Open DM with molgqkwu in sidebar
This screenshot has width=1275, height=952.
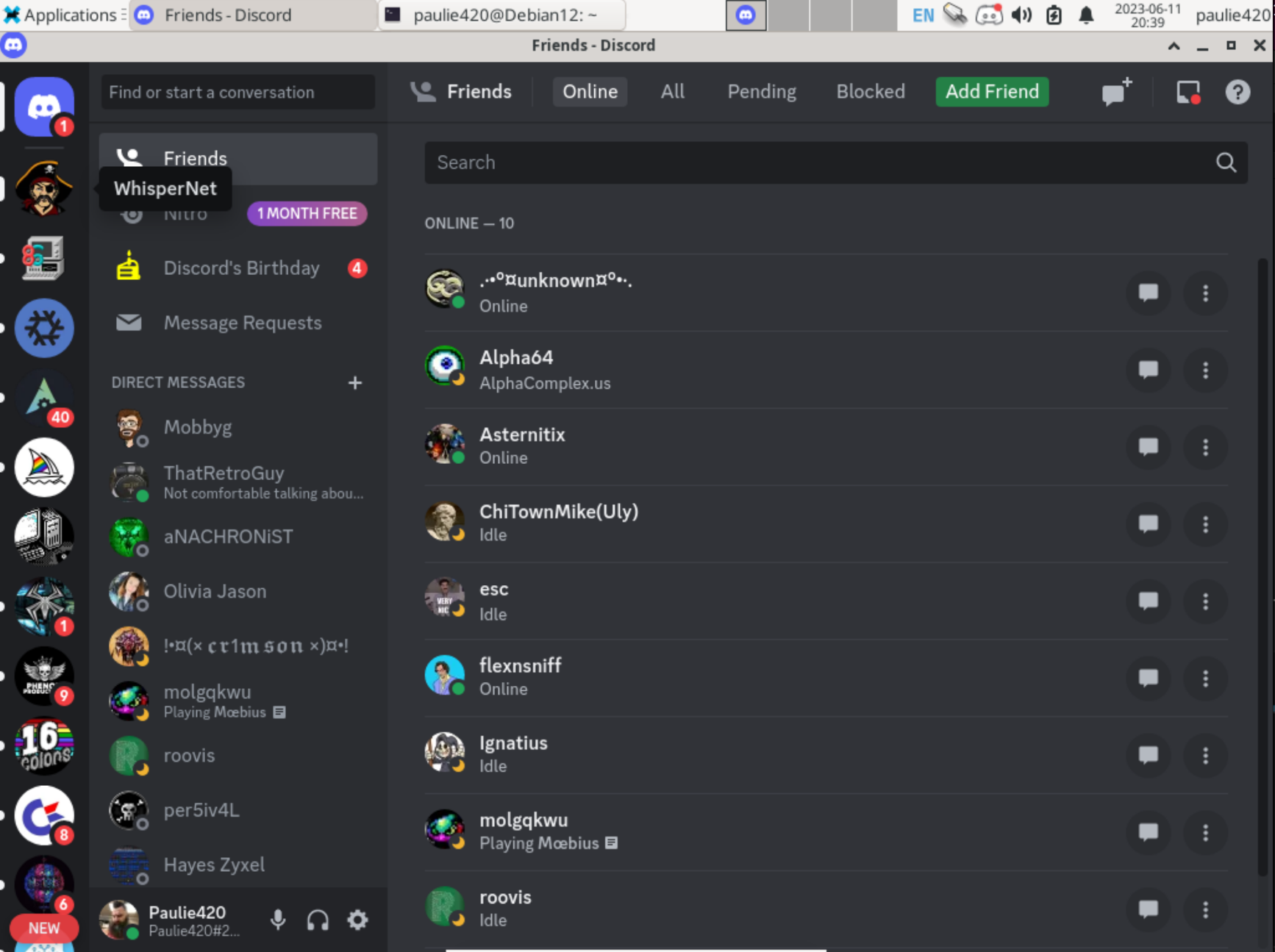(x=238, y=701)
